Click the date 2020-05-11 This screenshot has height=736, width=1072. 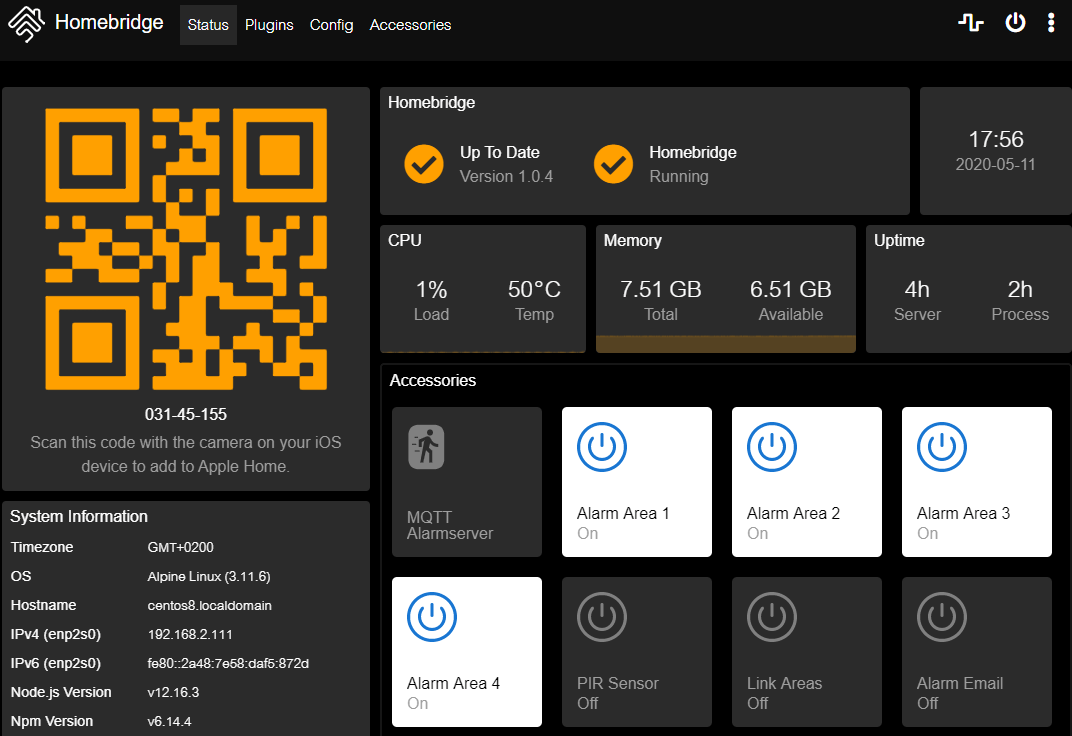(995, 165)
